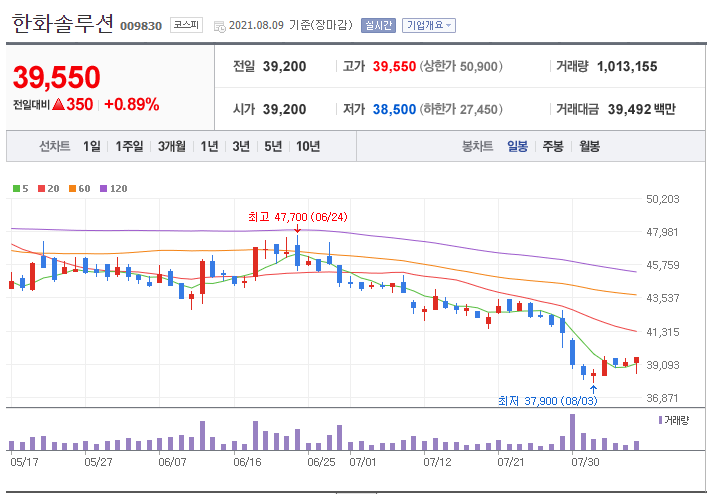Screen dimensions: 707x494
Task: Click the 봉차트 label
Action: 477,146
